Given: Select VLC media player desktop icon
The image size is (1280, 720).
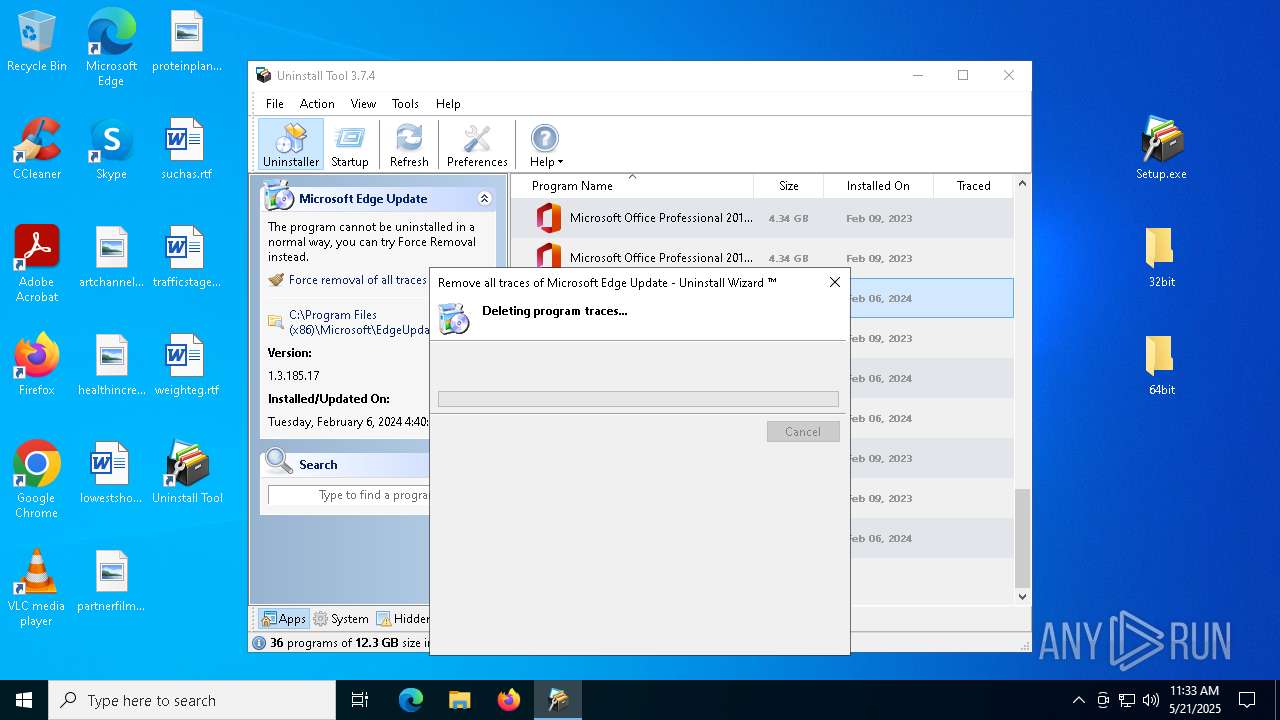Looking at the screenshot, I should tap(37, 587).
